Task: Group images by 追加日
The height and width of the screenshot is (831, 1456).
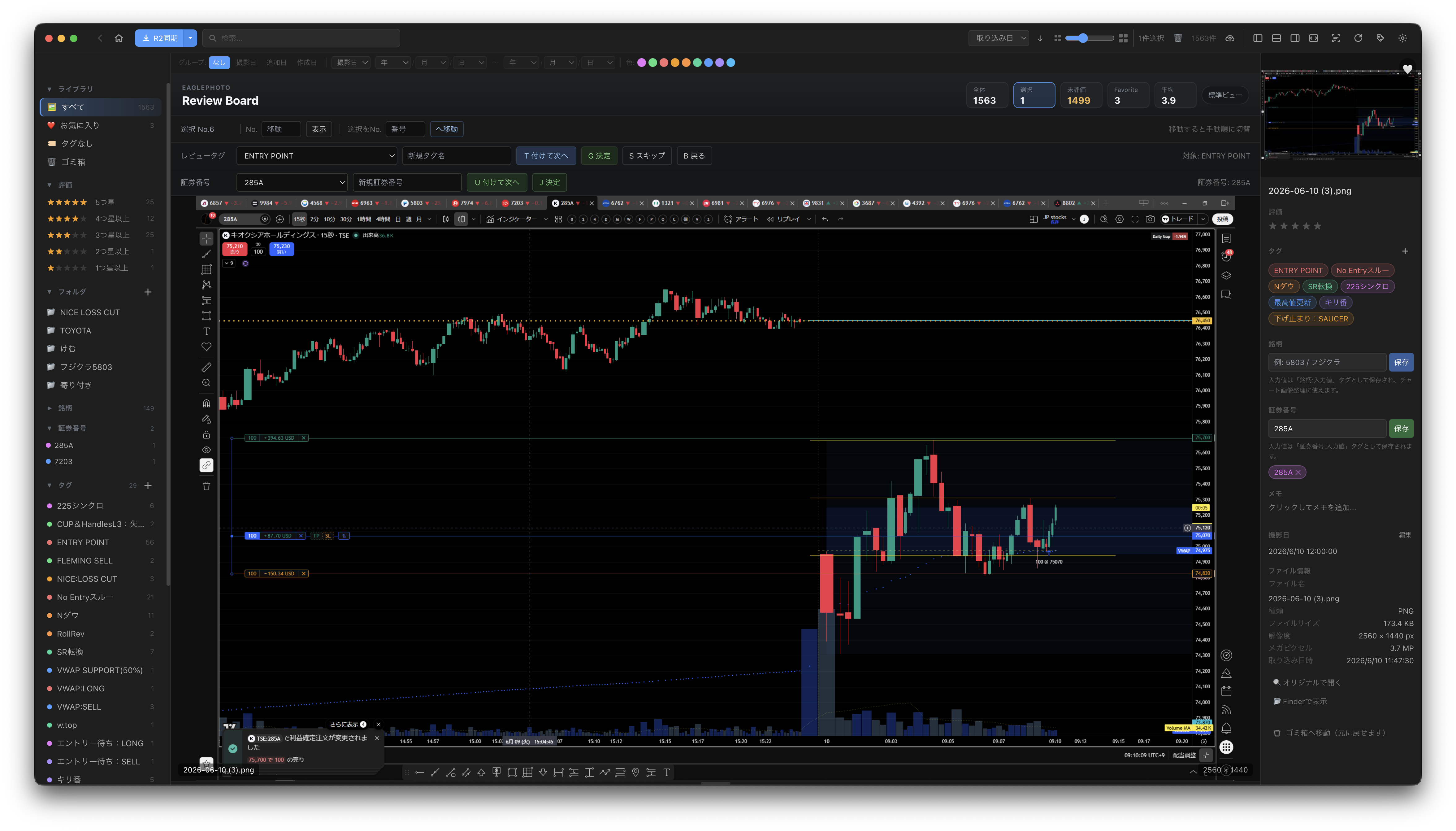Action: [x=276, y=63]
